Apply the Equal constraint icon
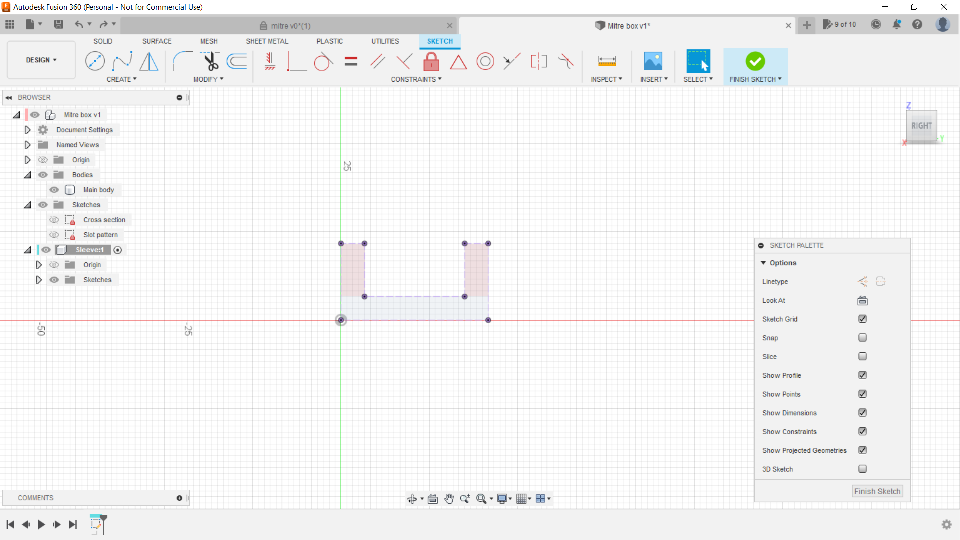Screen dimensions: 960x540 tap(351, 62)
